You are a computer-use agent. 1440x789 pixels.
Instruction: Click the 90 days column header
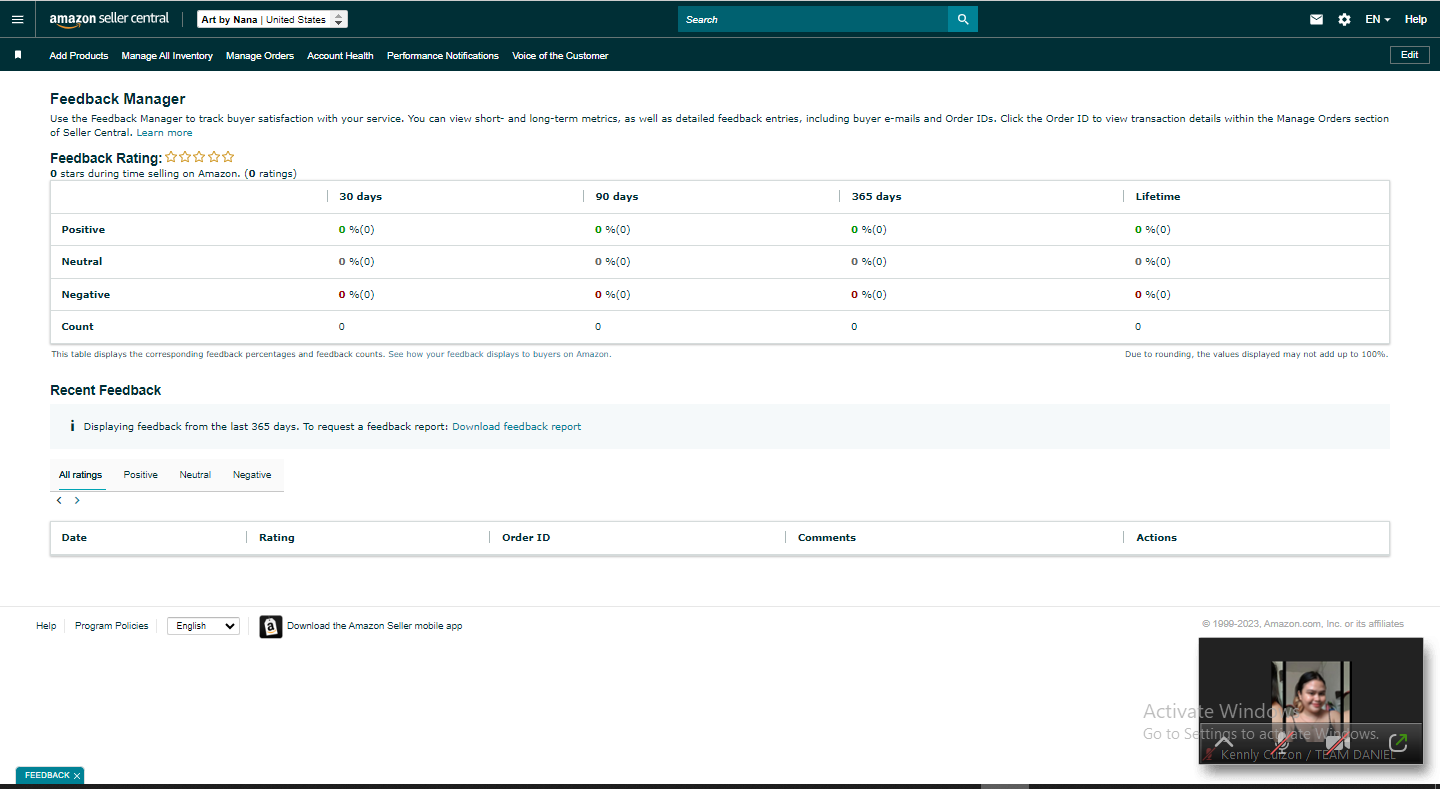pos(617,197)
